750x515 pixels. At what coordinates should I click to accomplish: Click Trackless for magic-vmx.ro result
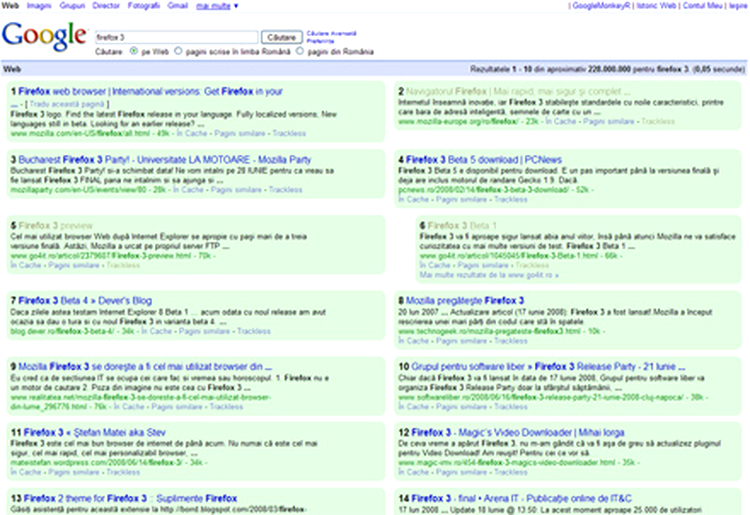(x=511, y=472)
